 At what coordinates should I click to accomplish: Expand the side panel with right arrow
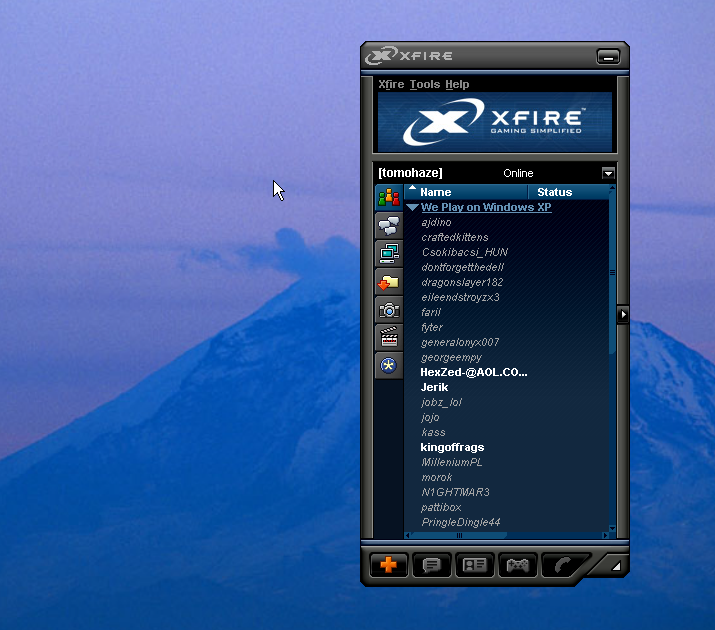tap(623, 314)
